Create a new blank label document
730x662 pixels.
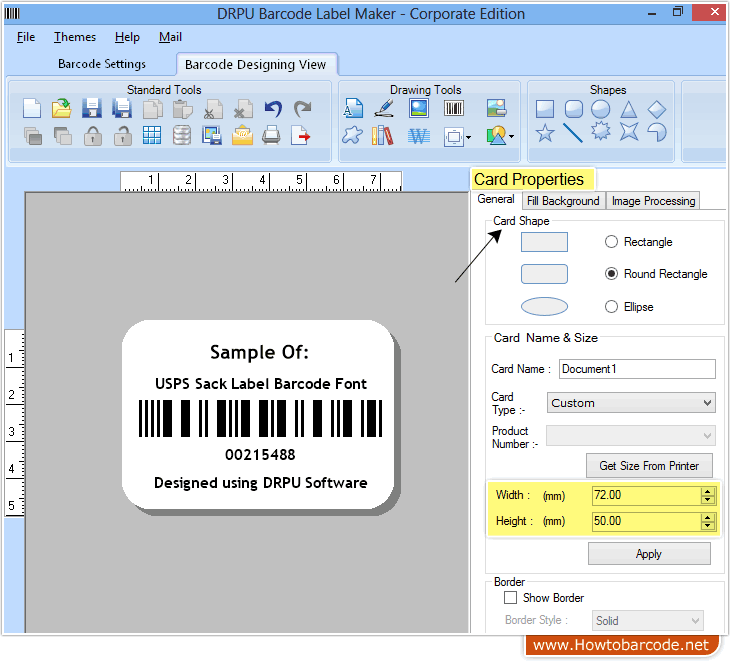(x=32, y=108)
